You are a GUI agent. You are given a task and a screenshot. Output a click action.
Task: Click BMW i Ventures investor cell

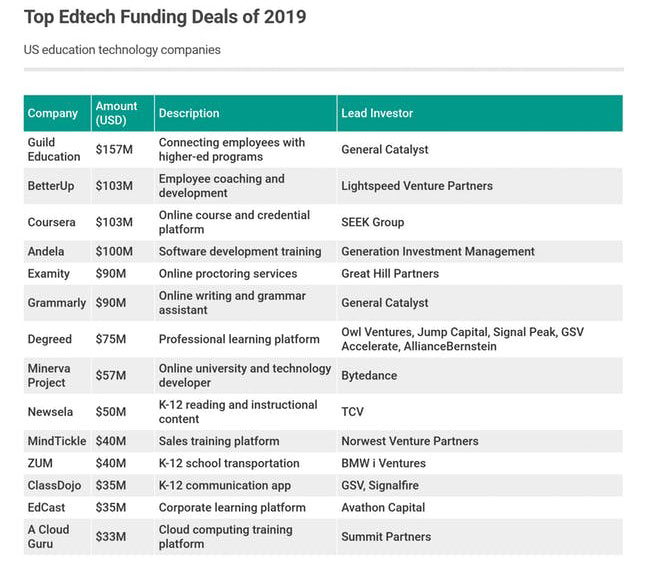pyautogui.click(x=480, y=463)
